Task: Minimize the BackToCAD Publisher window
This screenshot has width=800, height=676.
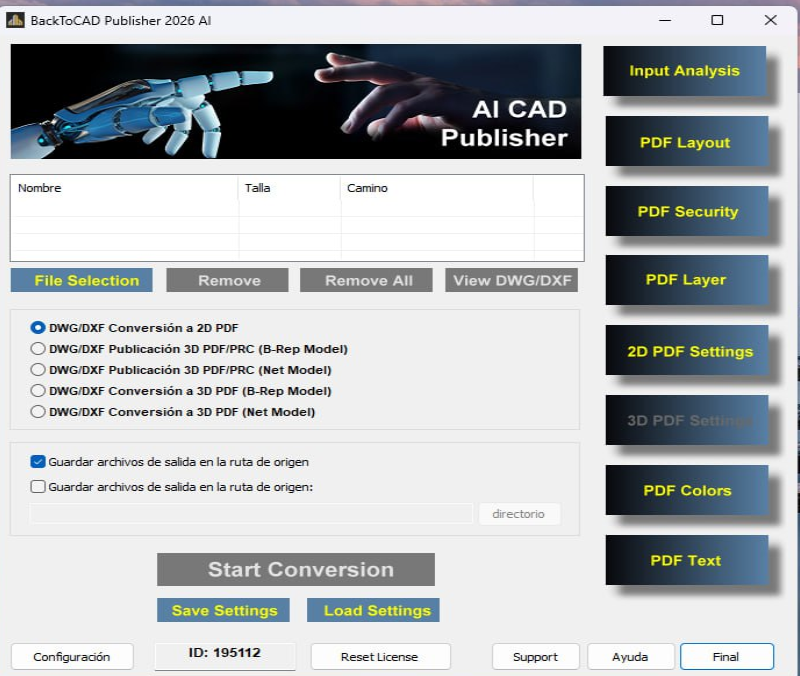Action: click(665, 20)
